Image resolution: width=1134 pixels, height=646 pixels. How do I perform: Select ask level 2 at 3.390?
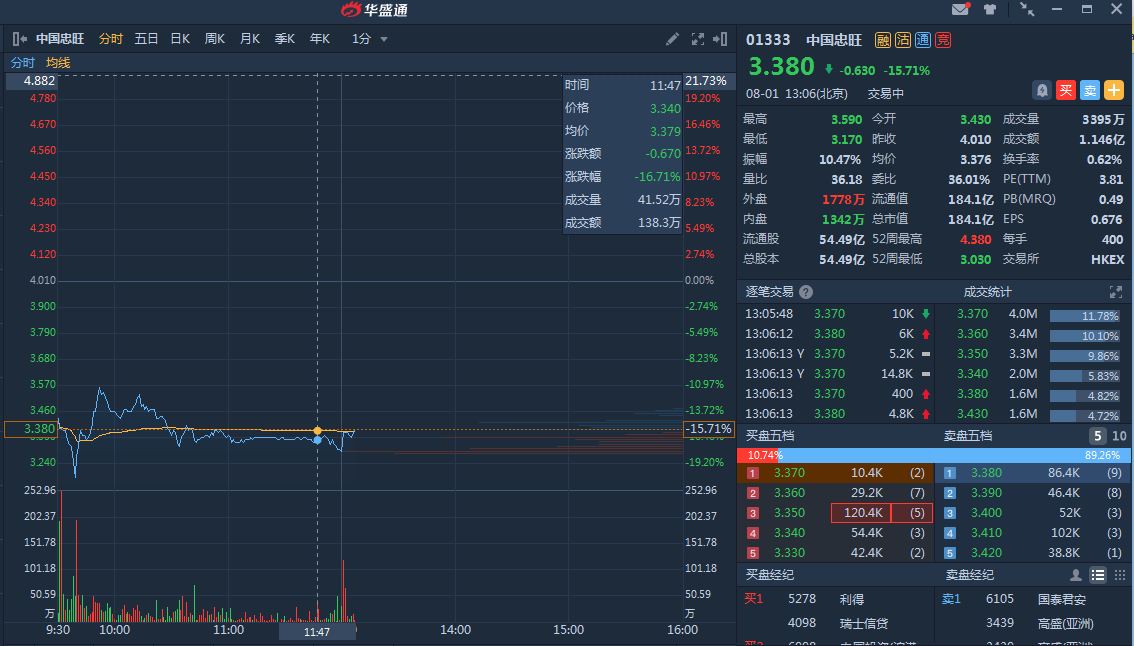click(x=1033, y=493)
